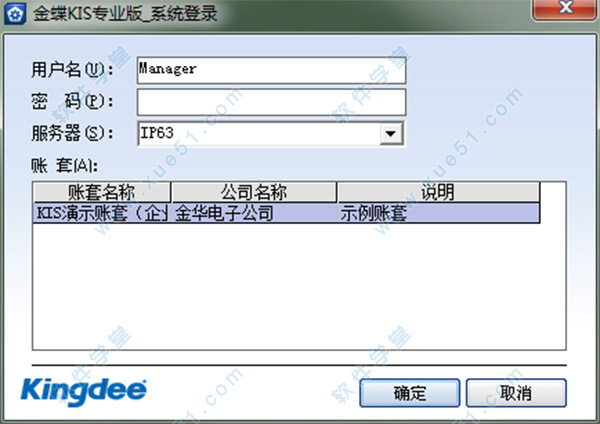Click empty area in account list
This screenshot has width=600, height=424.
pyautogui.click(x=298, y=286)
